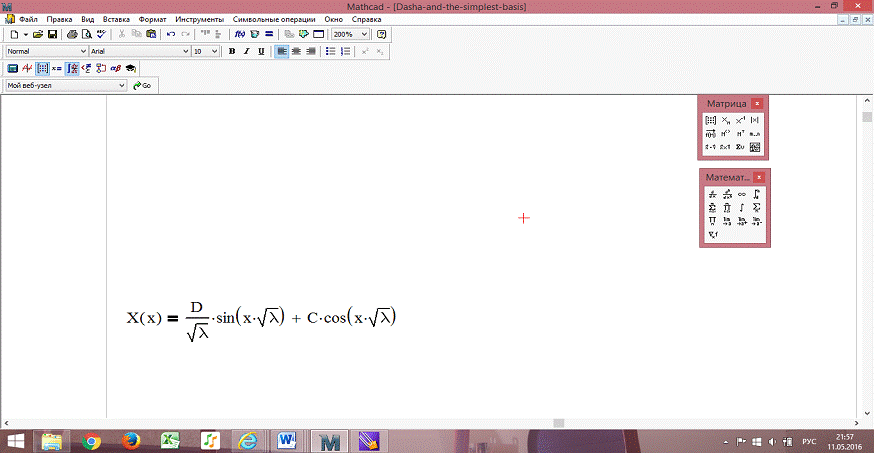This screenshot has height=453, width=874.
Task: Insert matrix icon in Матрица palette
Action: (711, 120)
